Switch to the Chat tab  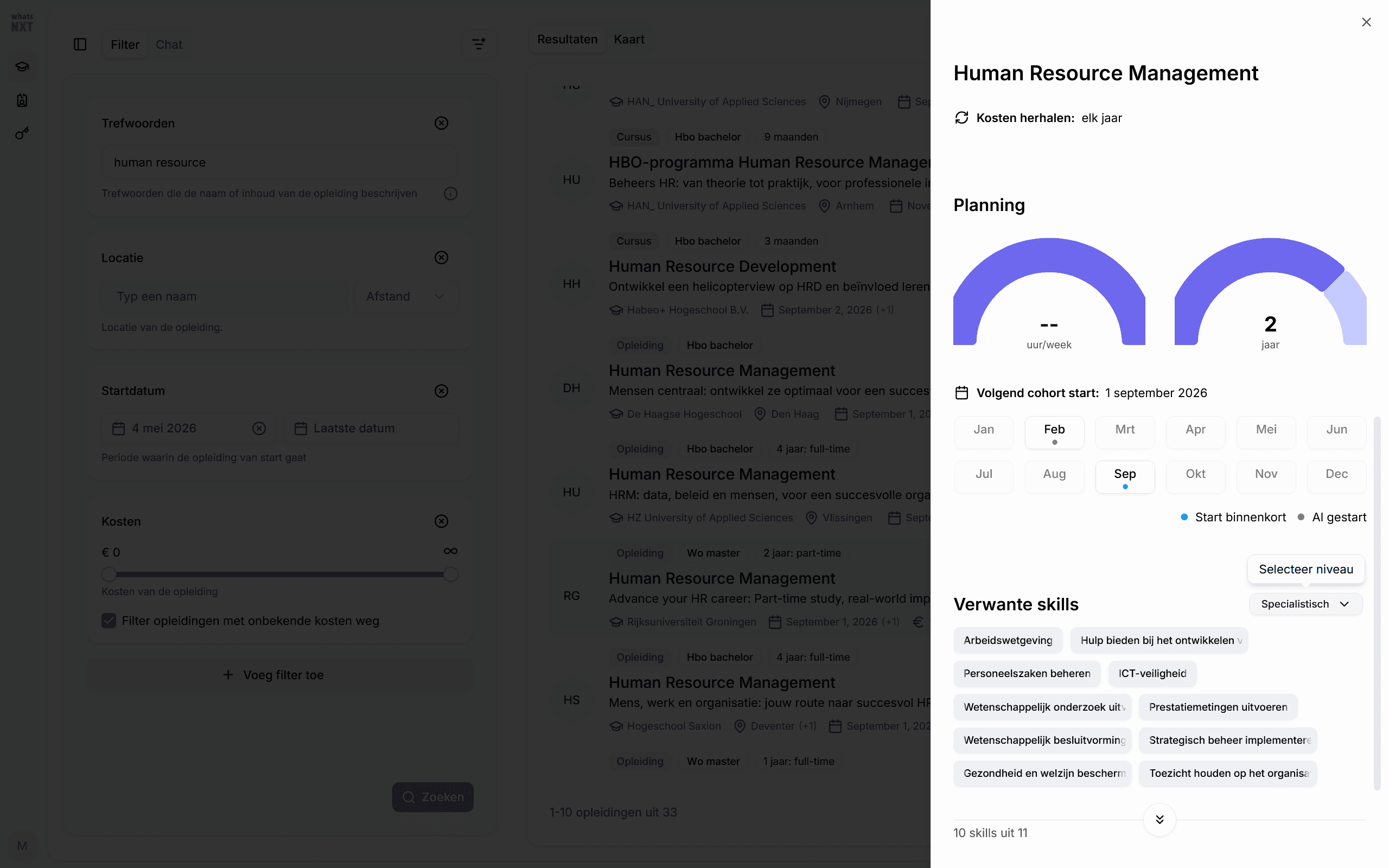point(169,44)
